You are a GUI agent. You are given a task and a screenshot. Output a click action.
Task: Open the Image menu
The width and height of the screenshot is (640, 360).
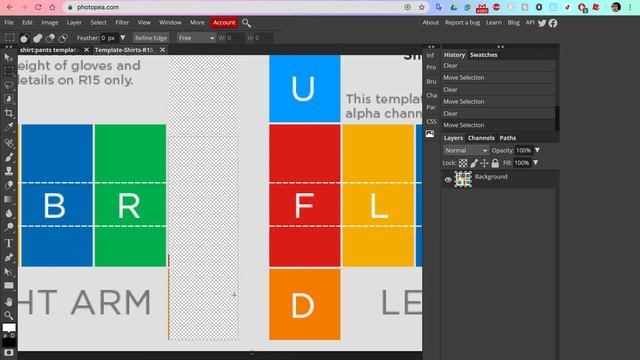pyautogui.click(x=50, y=22)
